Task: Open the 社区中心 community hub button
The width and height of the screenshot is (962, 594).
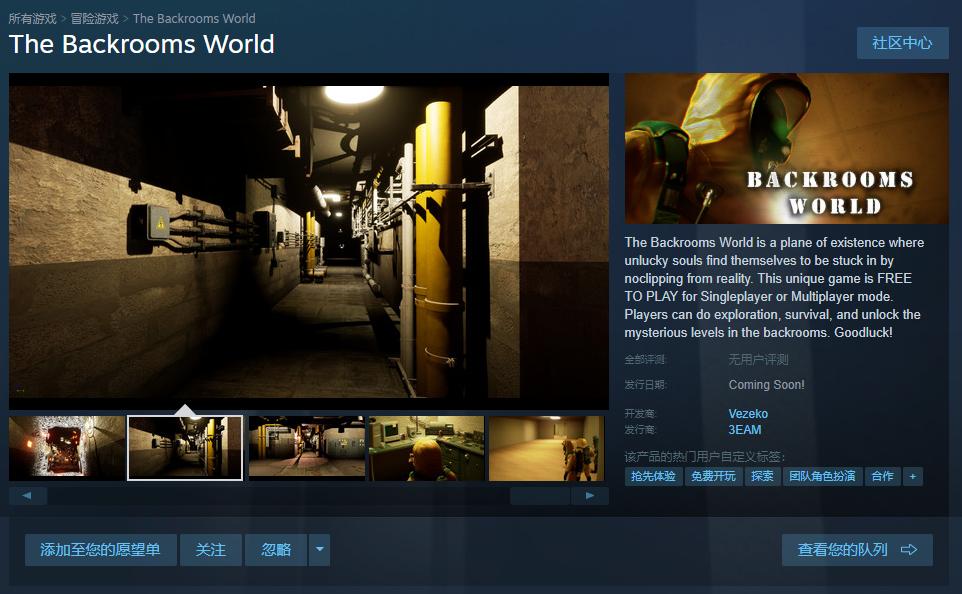Action: pyautogui.click(x=902, y=43)
